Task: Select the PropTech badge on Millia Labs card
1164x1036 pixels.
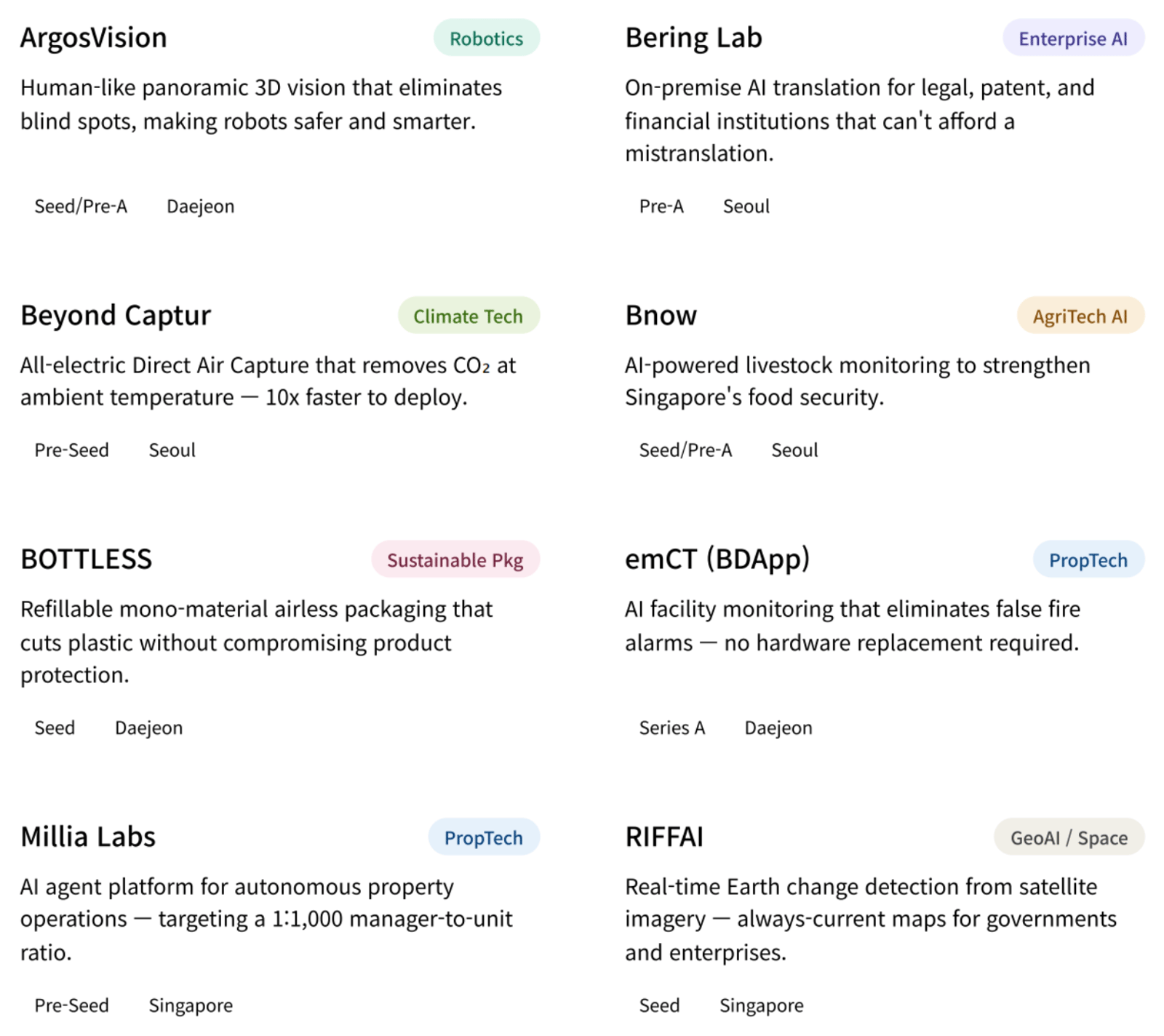Action: point(483,838)
